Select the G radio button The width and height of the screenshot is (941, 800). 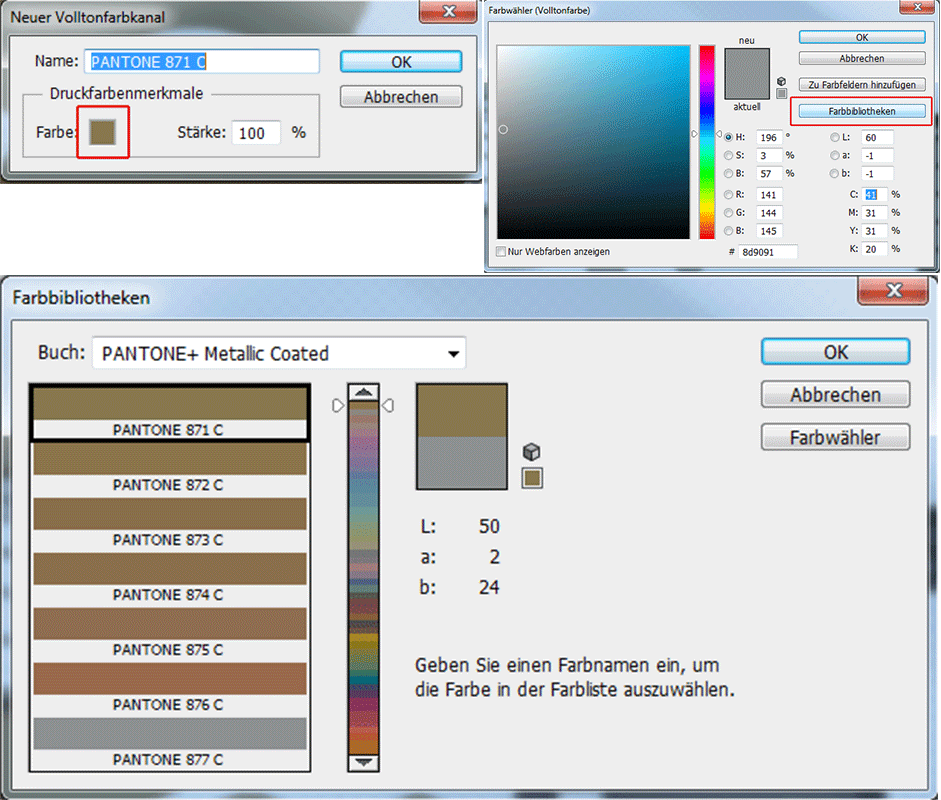(729, 212)
